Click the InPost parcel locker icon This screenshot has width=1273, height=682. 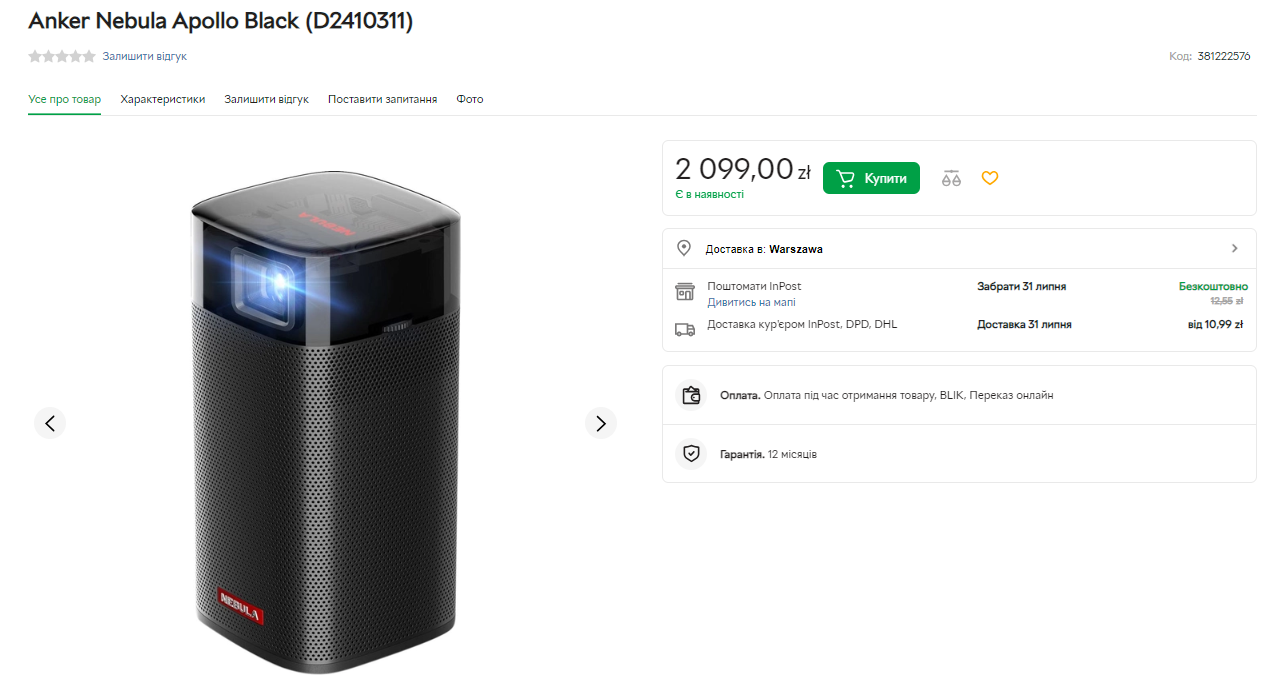[685, 292]
